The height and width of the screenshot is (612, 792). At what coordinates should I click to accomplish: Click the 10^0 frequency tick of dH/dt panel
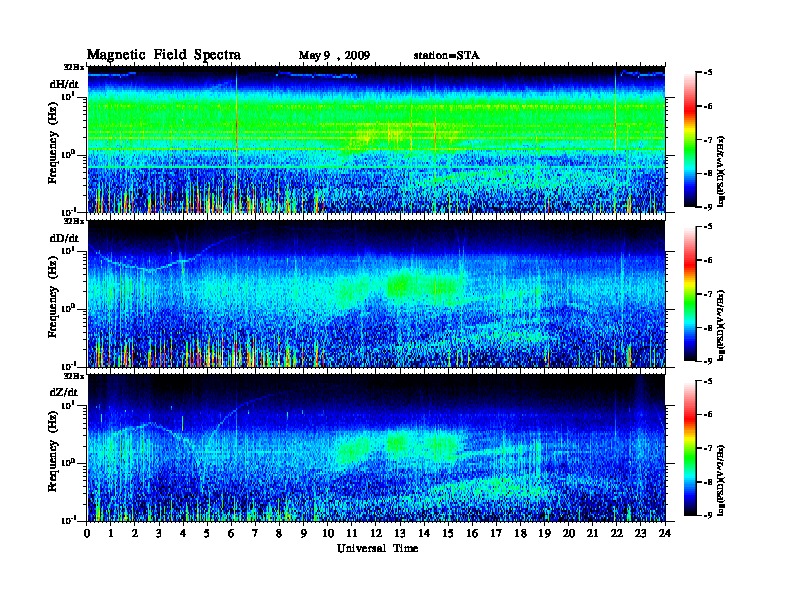[x=69, y=154]
